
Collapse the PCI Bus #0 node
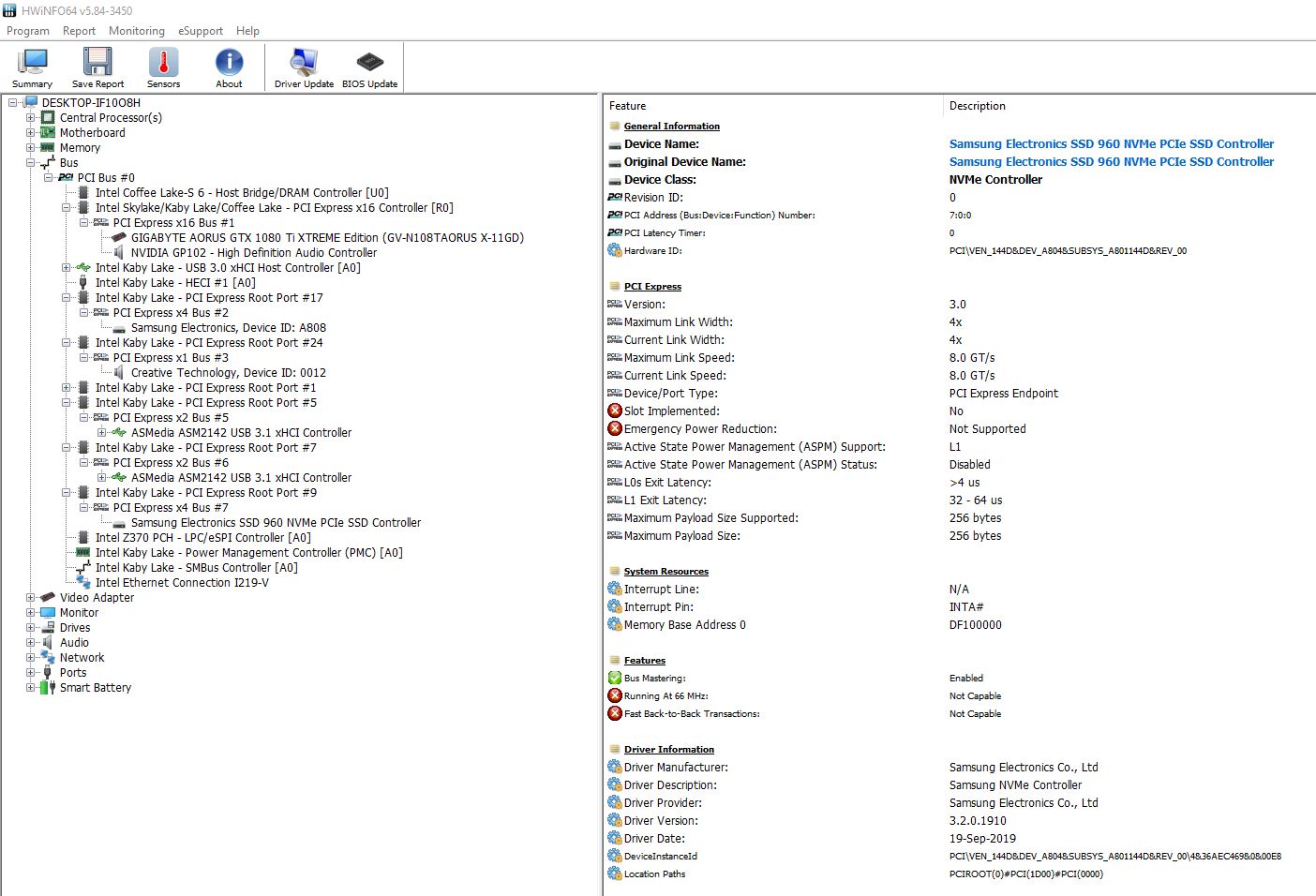(49, 178)
